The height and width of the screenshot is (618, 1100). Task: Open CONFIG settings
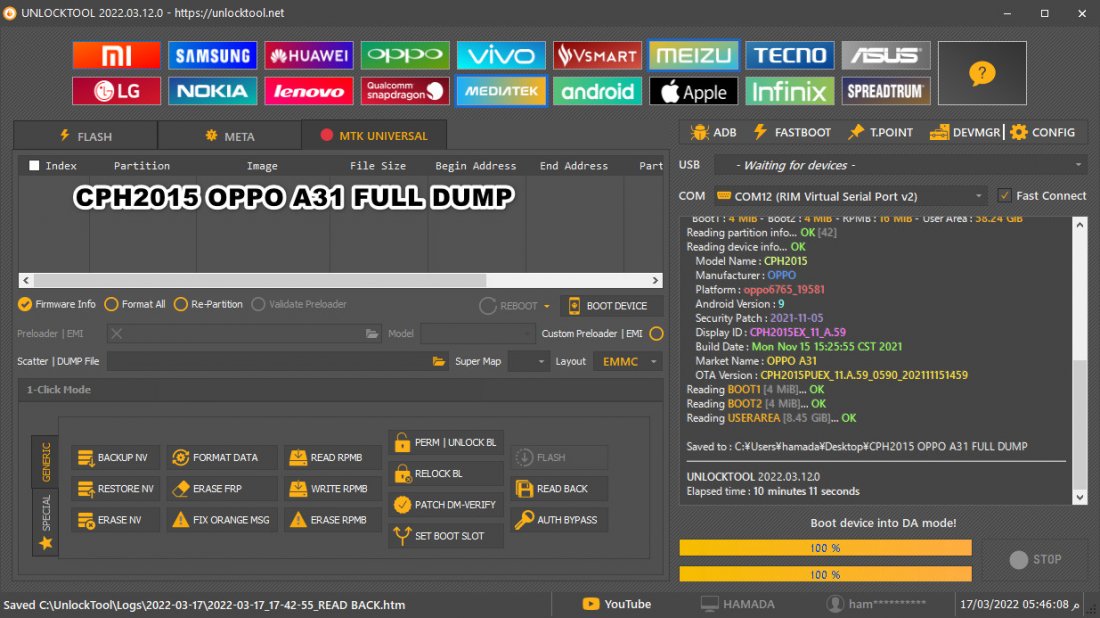click(1042, 133)
